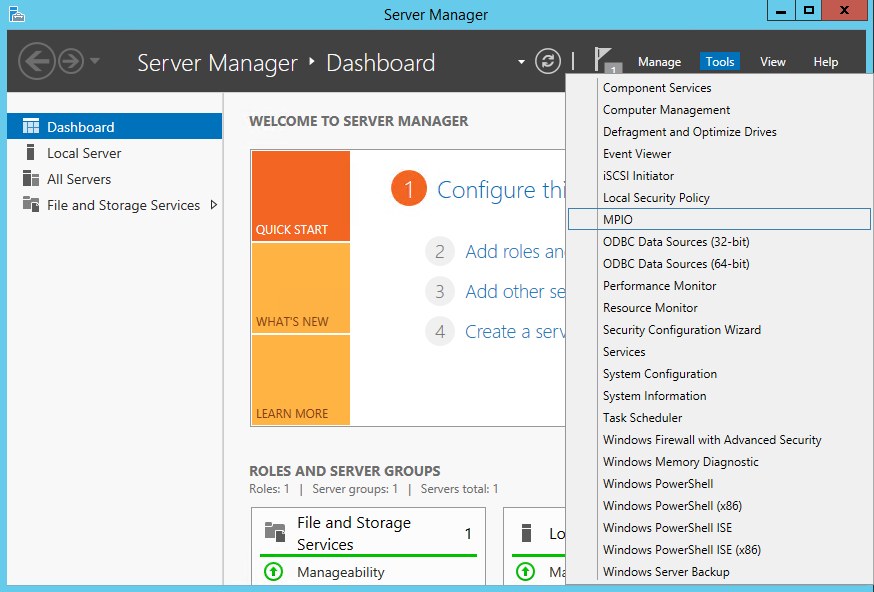Select MPIO from Tools menu

618,220
